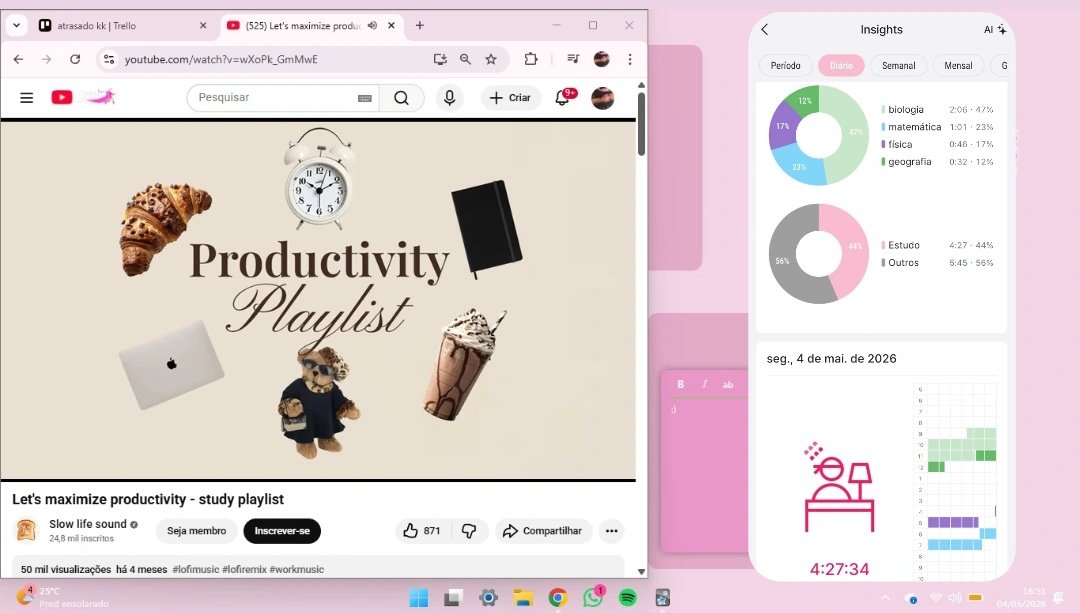
Task: Dislike the video with thumbs down
Action: click(x=469, y=530)
